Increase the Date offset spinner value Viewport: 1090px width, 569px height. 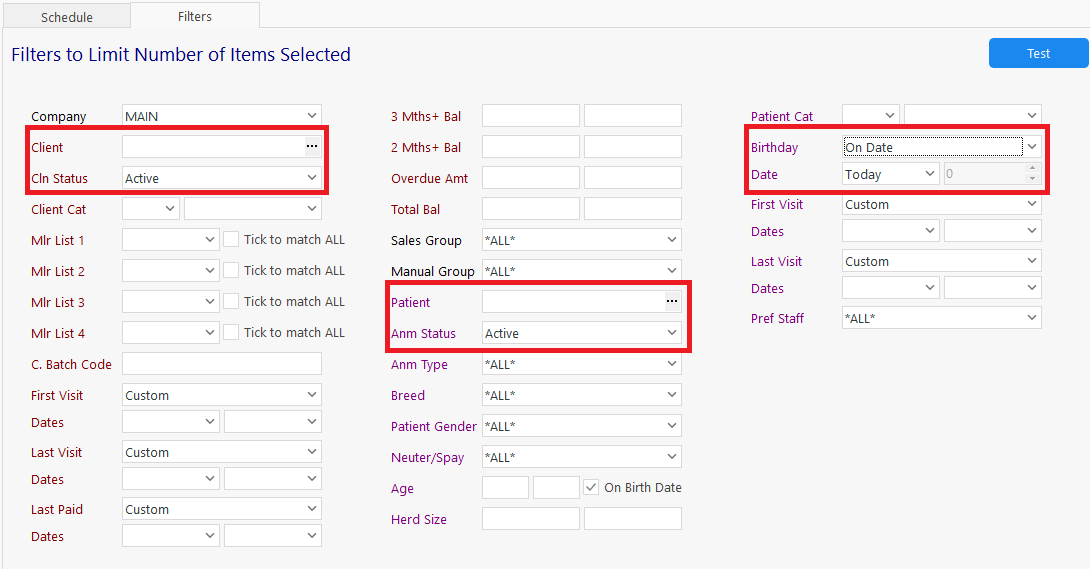(1032, 169)
